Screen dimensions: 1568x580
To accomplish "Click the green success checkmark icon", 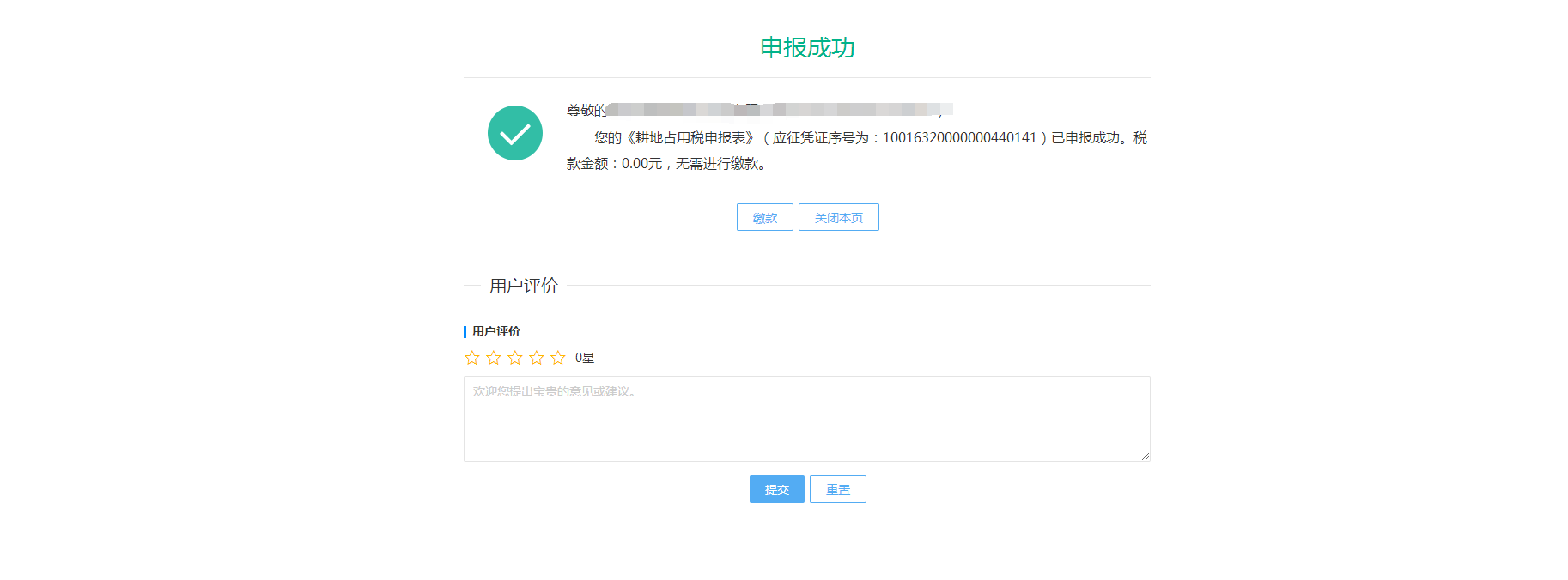I will point(514,133).
